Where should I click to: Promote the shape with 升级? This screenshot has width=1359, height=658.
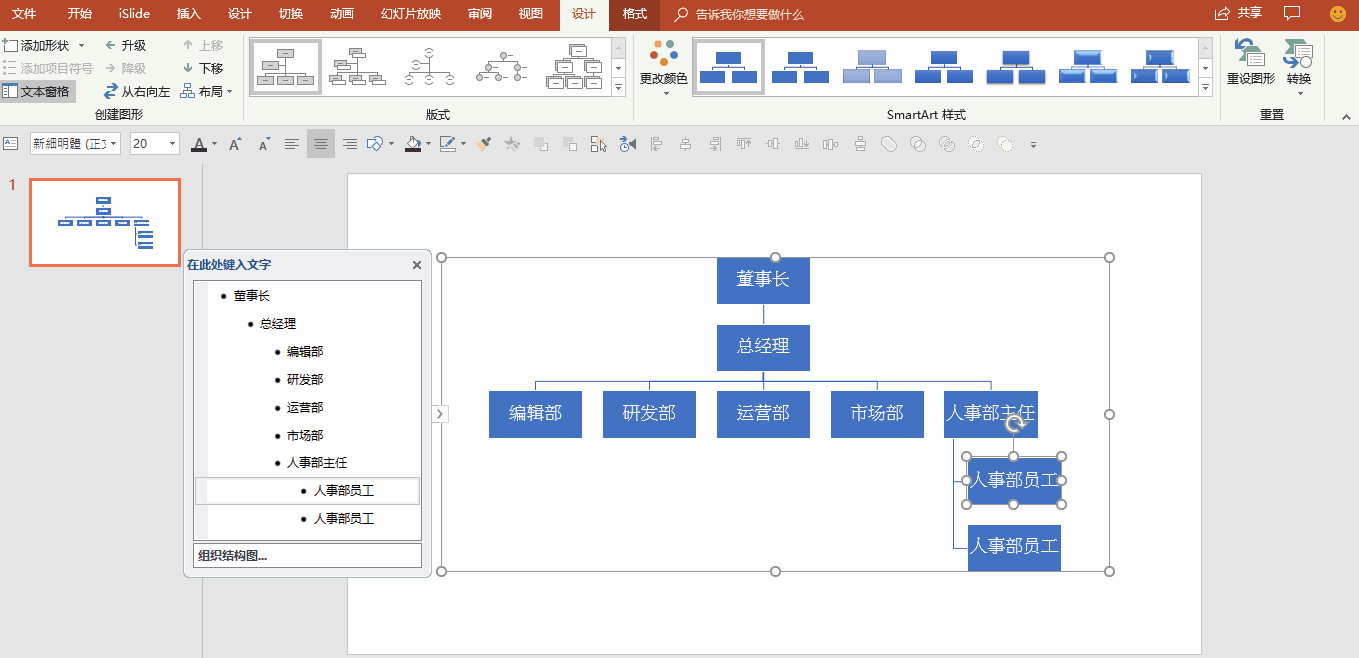tap(125, 45)
